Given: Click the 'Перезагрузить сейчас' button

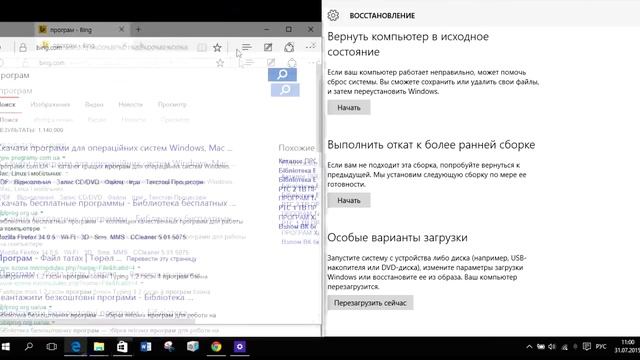Looking at the screenshot, I should [370, 303].
